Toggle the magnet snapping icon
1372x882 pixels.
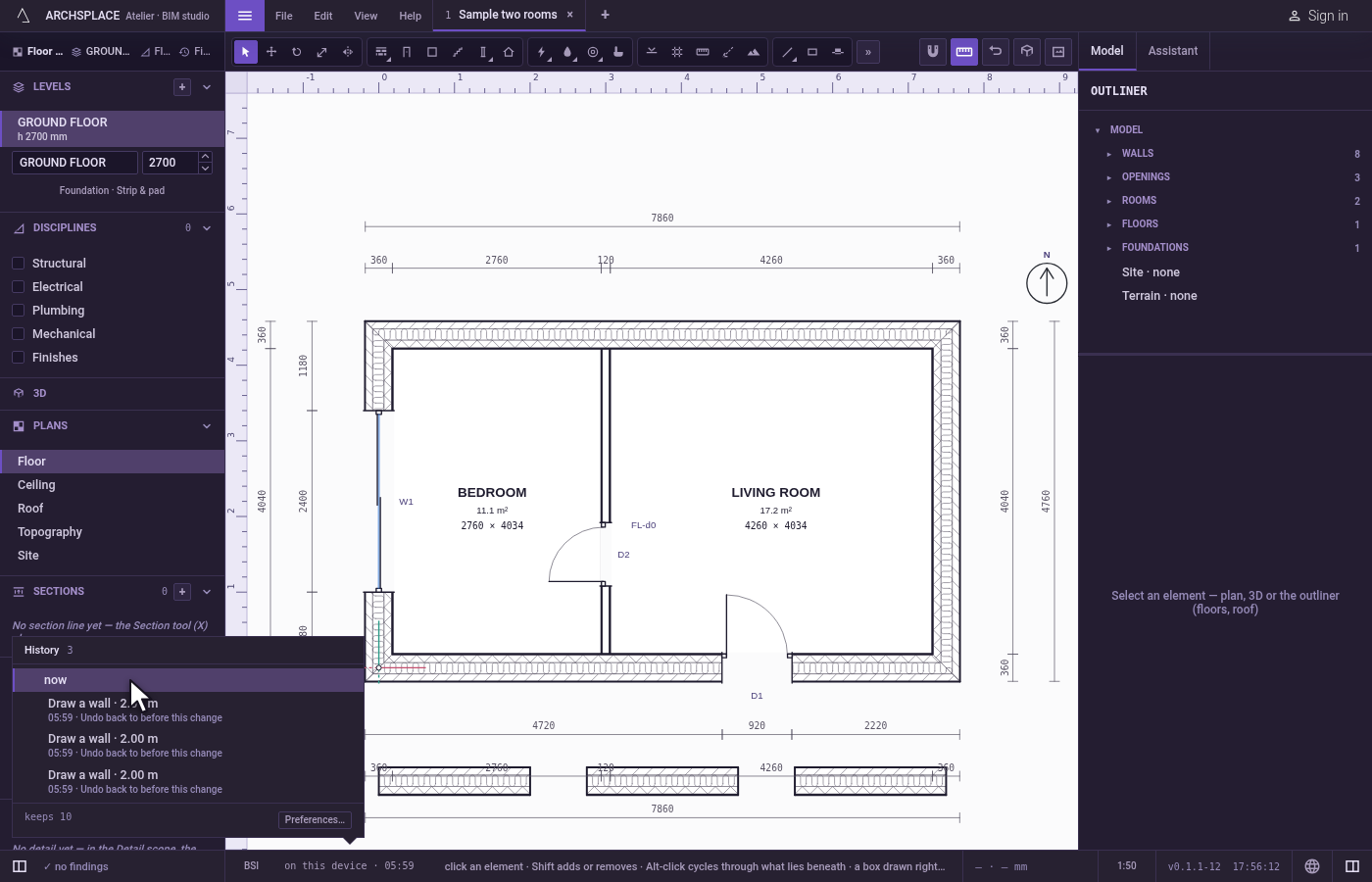(933, 51)
